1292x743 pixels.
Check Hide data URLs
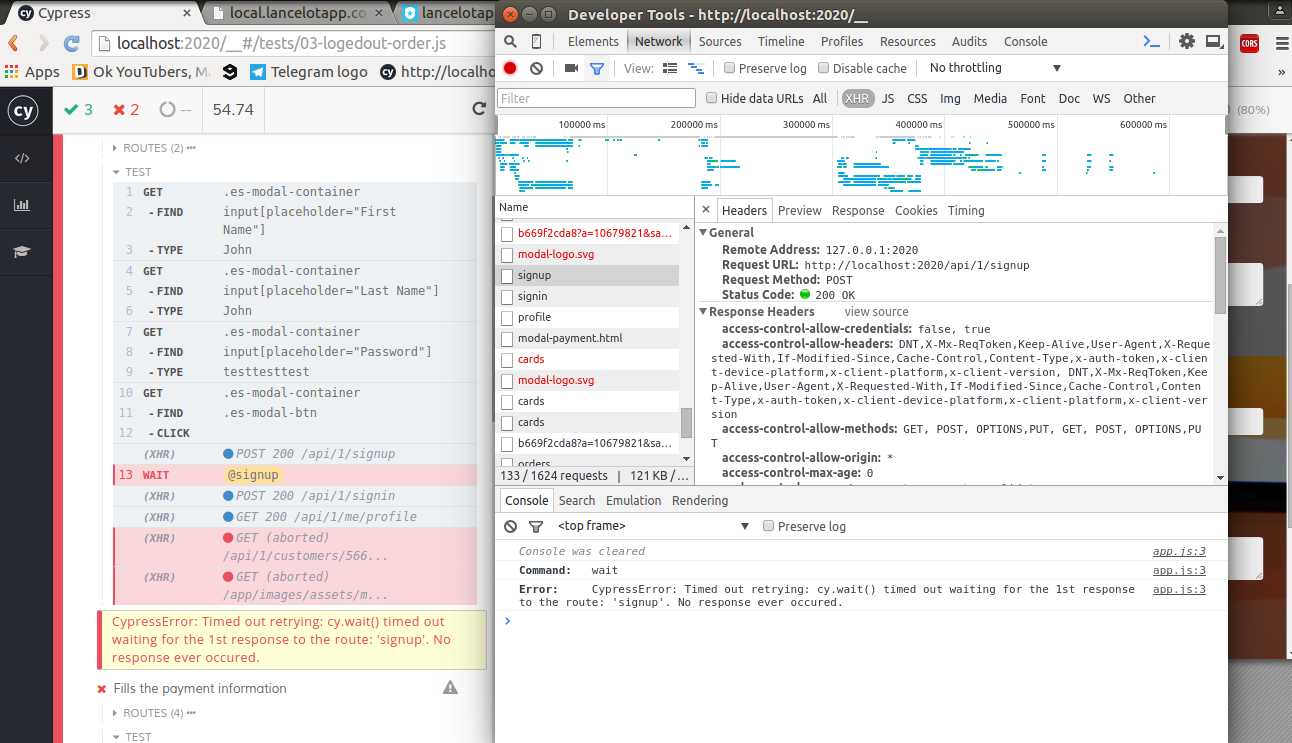(x=712, y=98)
